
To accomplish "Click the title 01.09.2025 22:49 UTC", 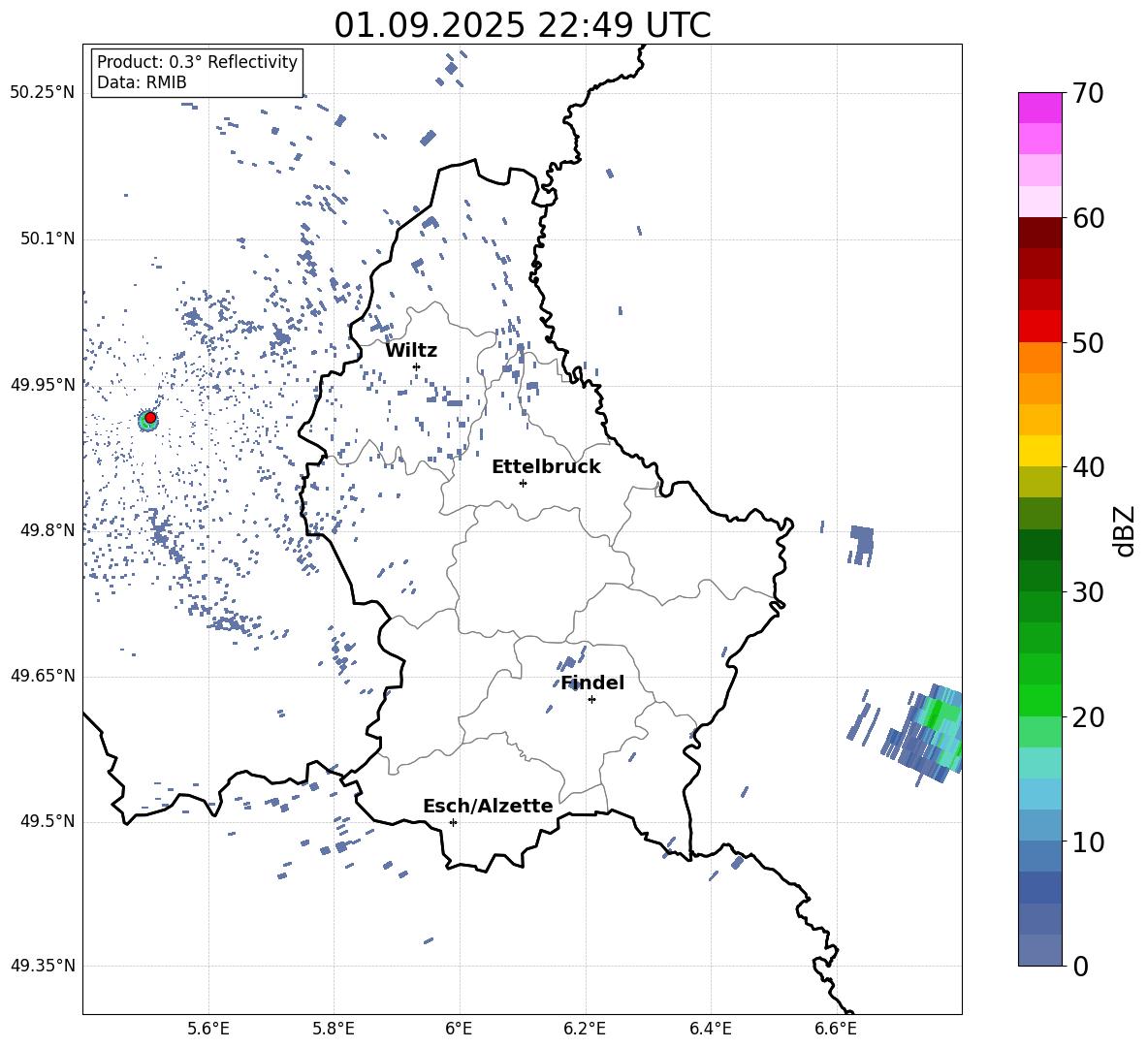I will click(522, 25).
